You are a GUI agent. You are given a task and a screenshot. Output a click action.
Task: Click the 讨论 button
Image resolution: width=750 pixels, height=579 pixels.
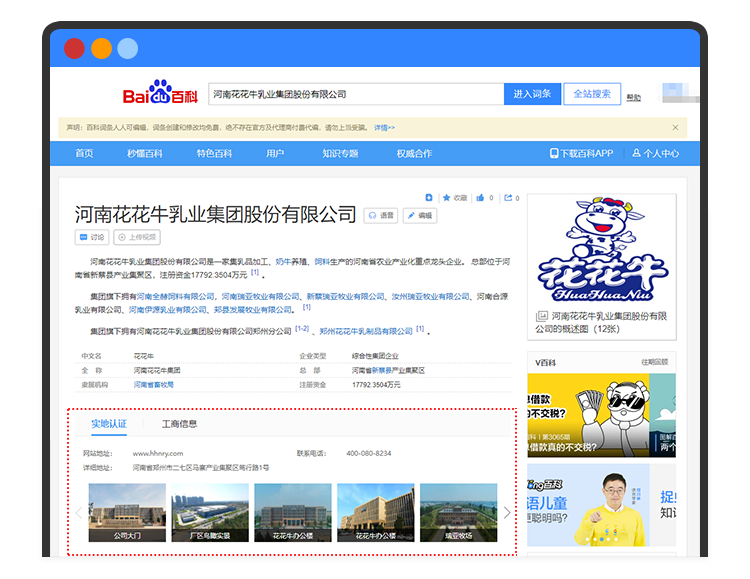92,237
